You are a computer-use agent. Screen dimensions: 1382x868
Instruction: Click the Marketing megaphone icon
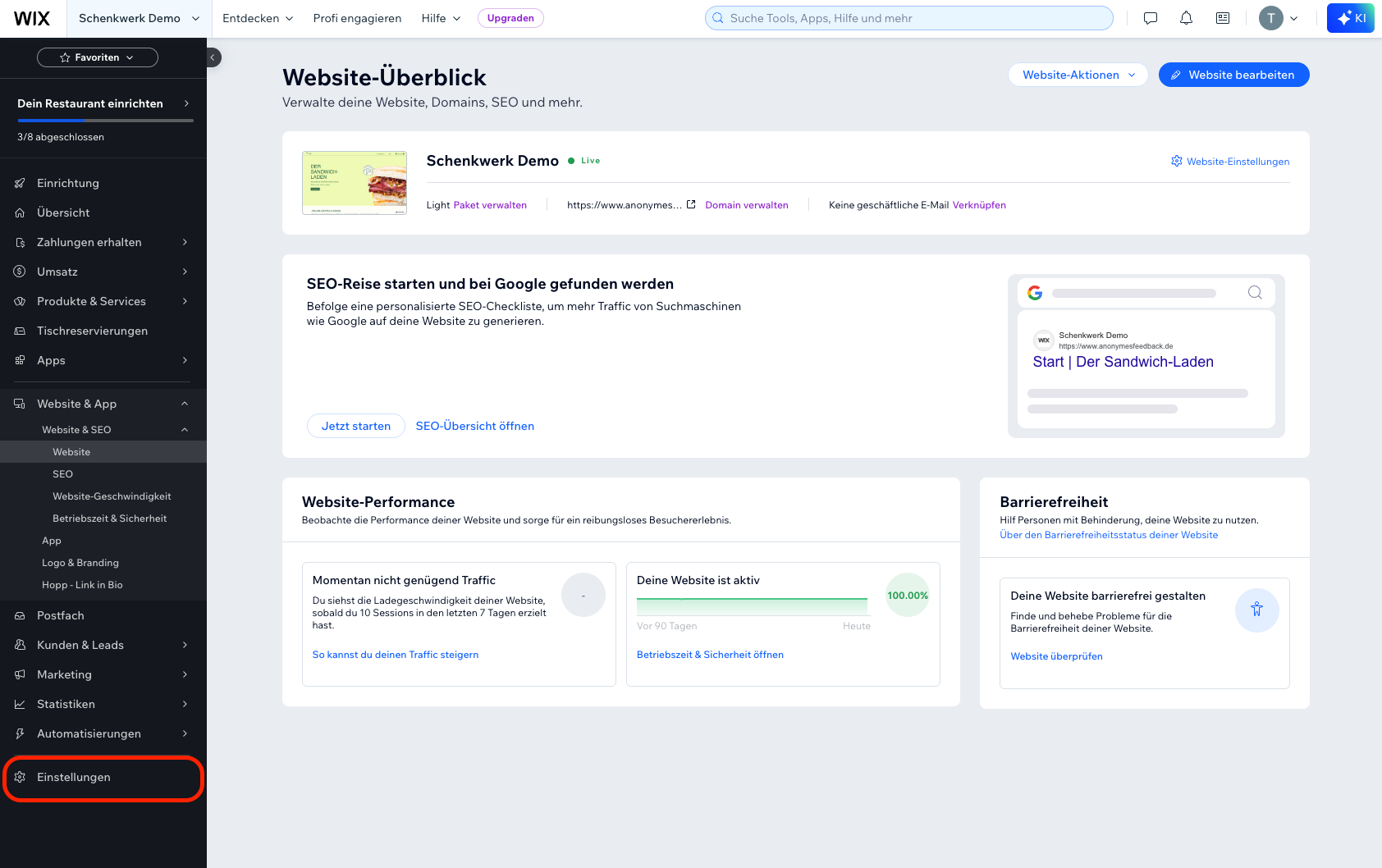click(20, 674)
